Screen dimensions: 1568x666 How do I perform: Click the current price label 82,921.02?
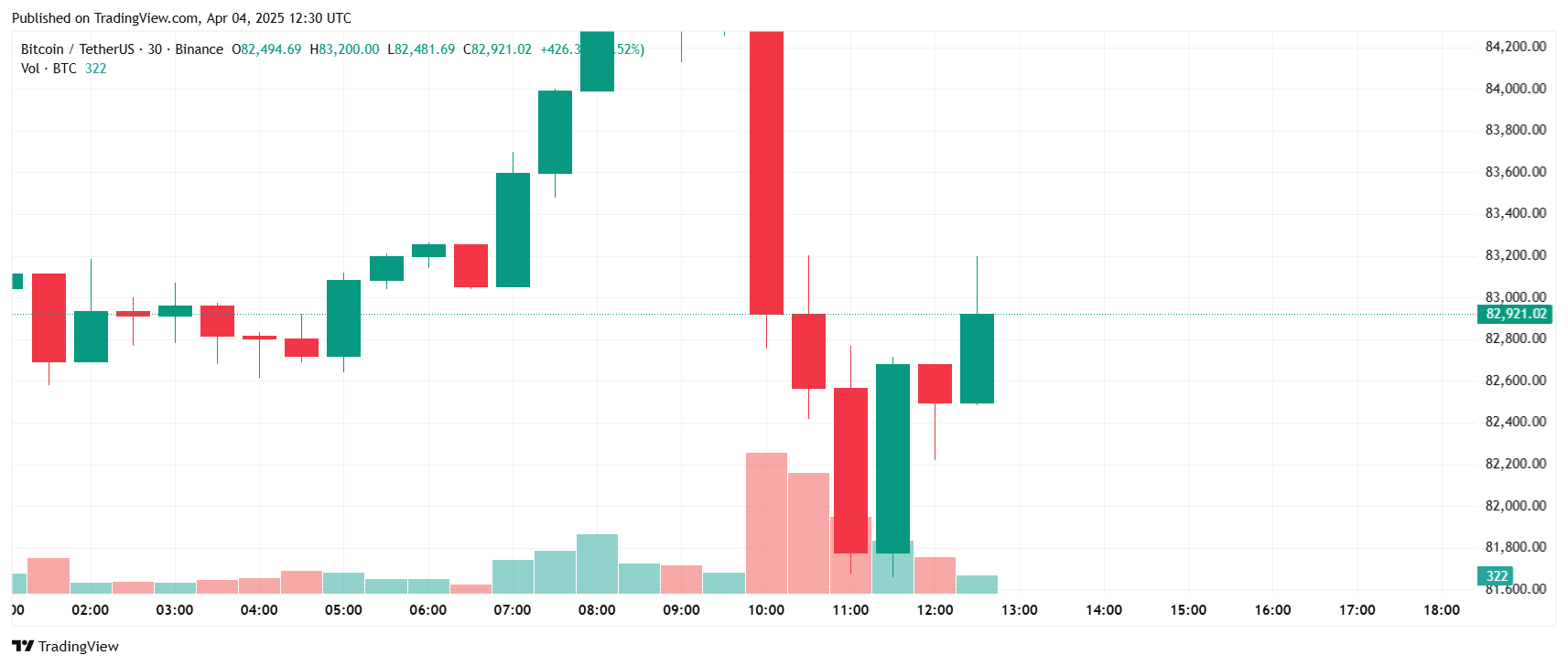point(1515,314)
